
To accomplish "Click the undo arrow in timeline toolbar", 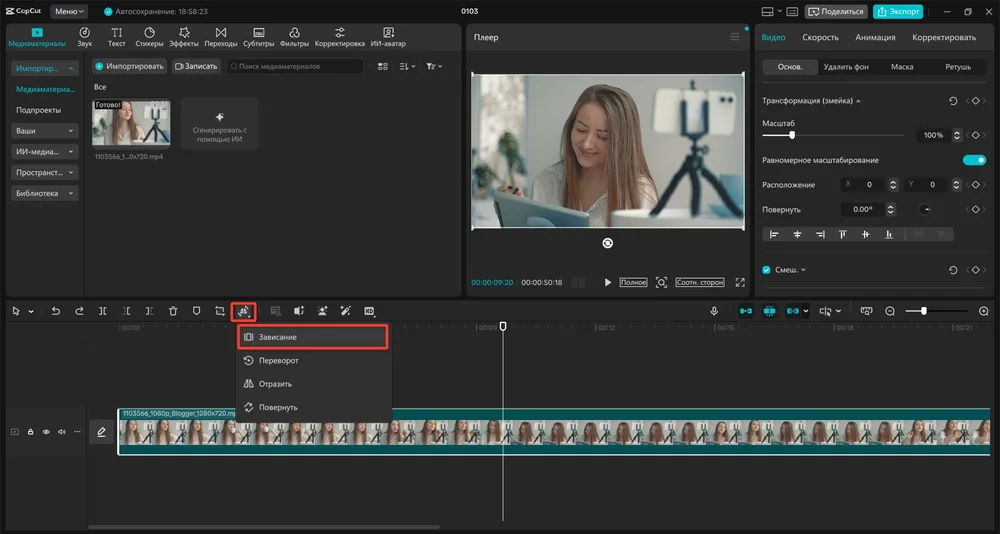I will point(56,311).
